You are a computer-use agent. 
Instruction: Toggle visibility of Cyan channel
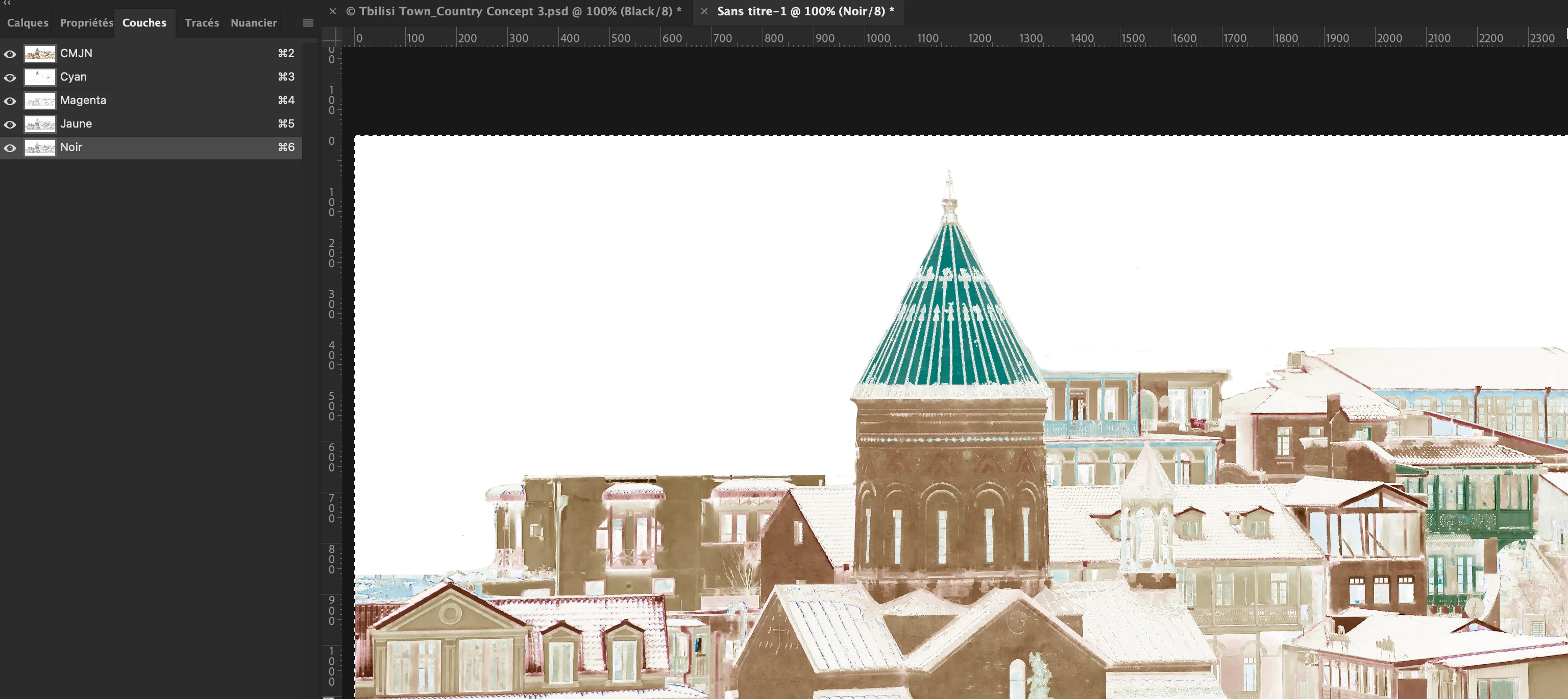(10, 77)
